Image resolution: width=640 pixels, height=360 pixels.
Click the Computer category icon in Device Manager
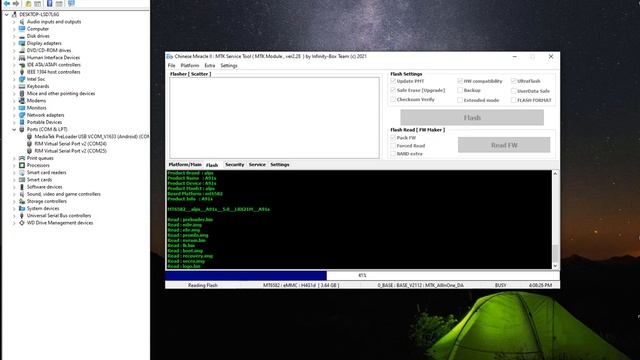[x=22, y=29]
